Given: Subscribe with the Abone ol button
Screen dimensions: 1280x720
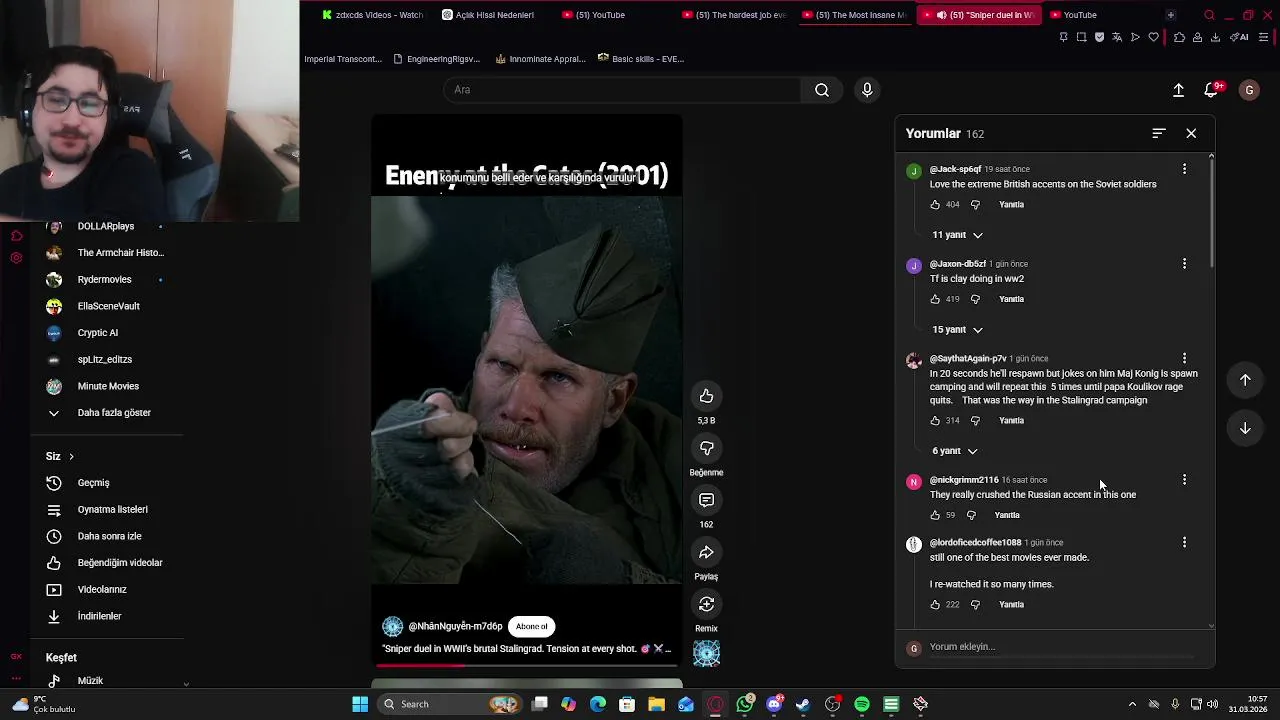Looking at the screenshot, I should coord(532,626).
